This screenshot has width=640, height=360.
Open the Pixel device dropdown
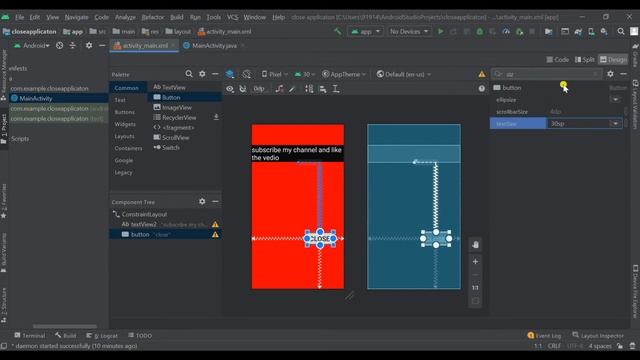pyautogui.click(x=275, y=74)
